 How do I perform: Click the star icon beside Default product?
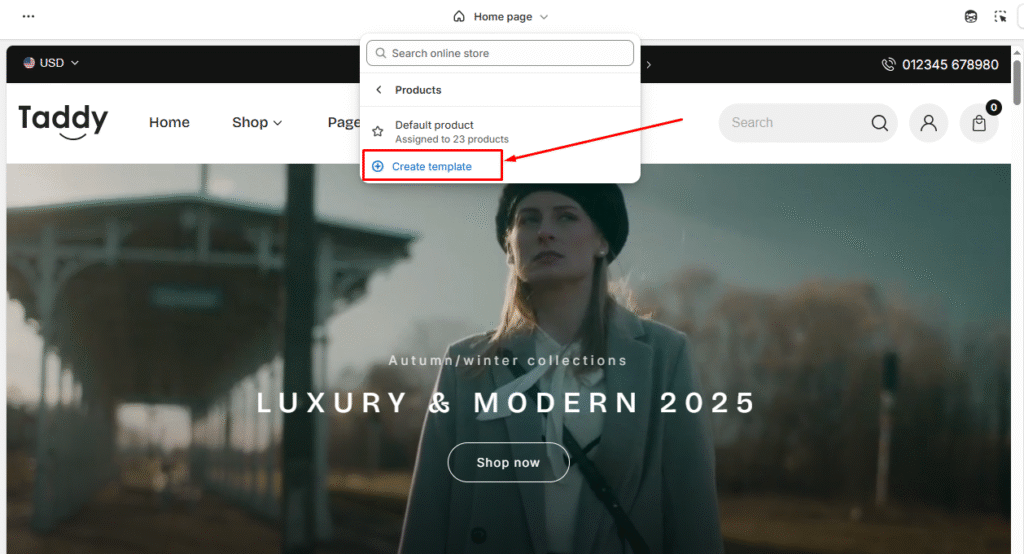point(378,131)
